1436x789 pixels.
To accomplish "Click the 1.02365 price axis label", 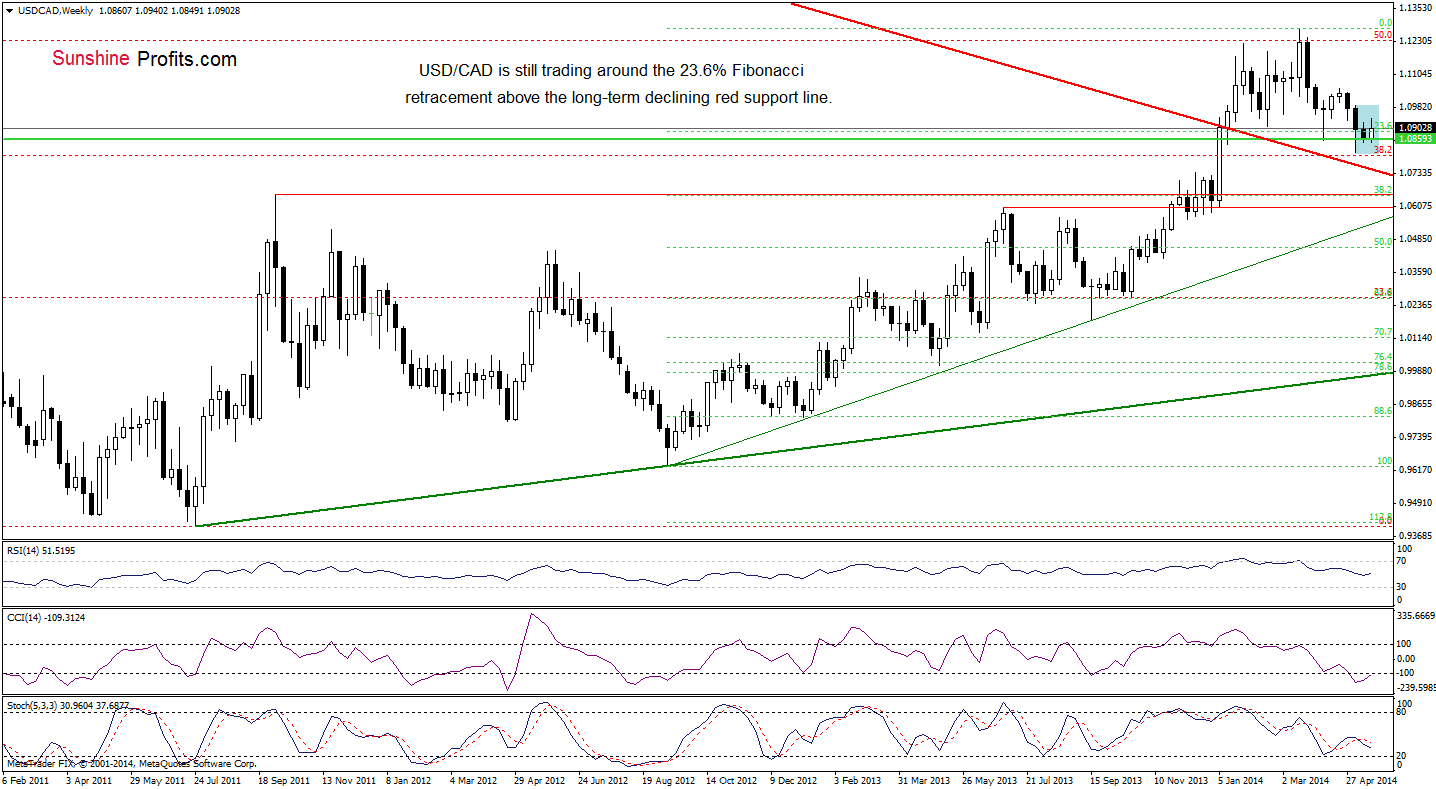I will click(x=1417, y=305).
